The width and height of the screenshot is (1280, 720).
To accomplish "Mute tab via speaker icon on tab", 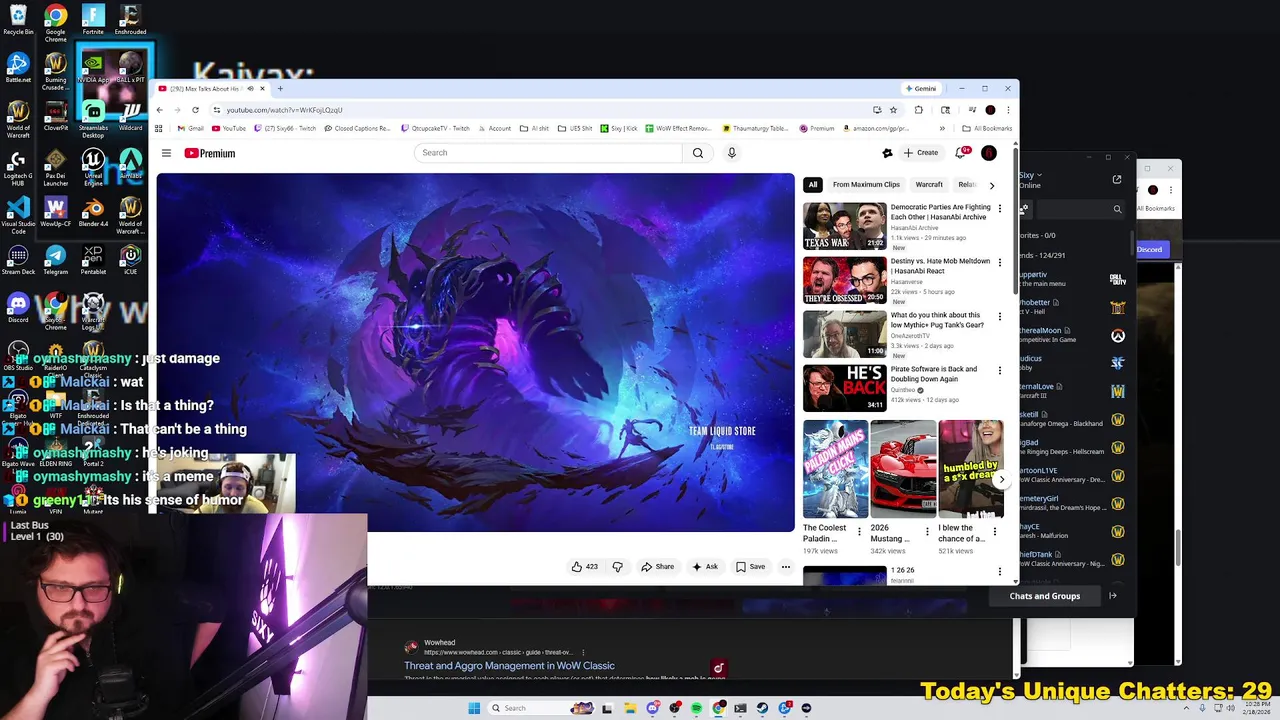I will pos(250,89).
